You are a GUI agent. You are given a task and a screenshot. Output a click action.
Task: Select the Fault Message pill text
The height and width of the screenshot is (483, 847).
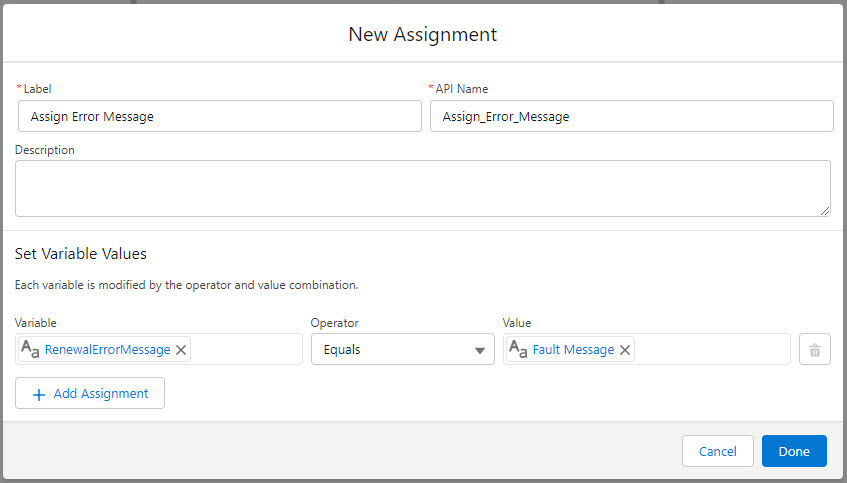573,350
